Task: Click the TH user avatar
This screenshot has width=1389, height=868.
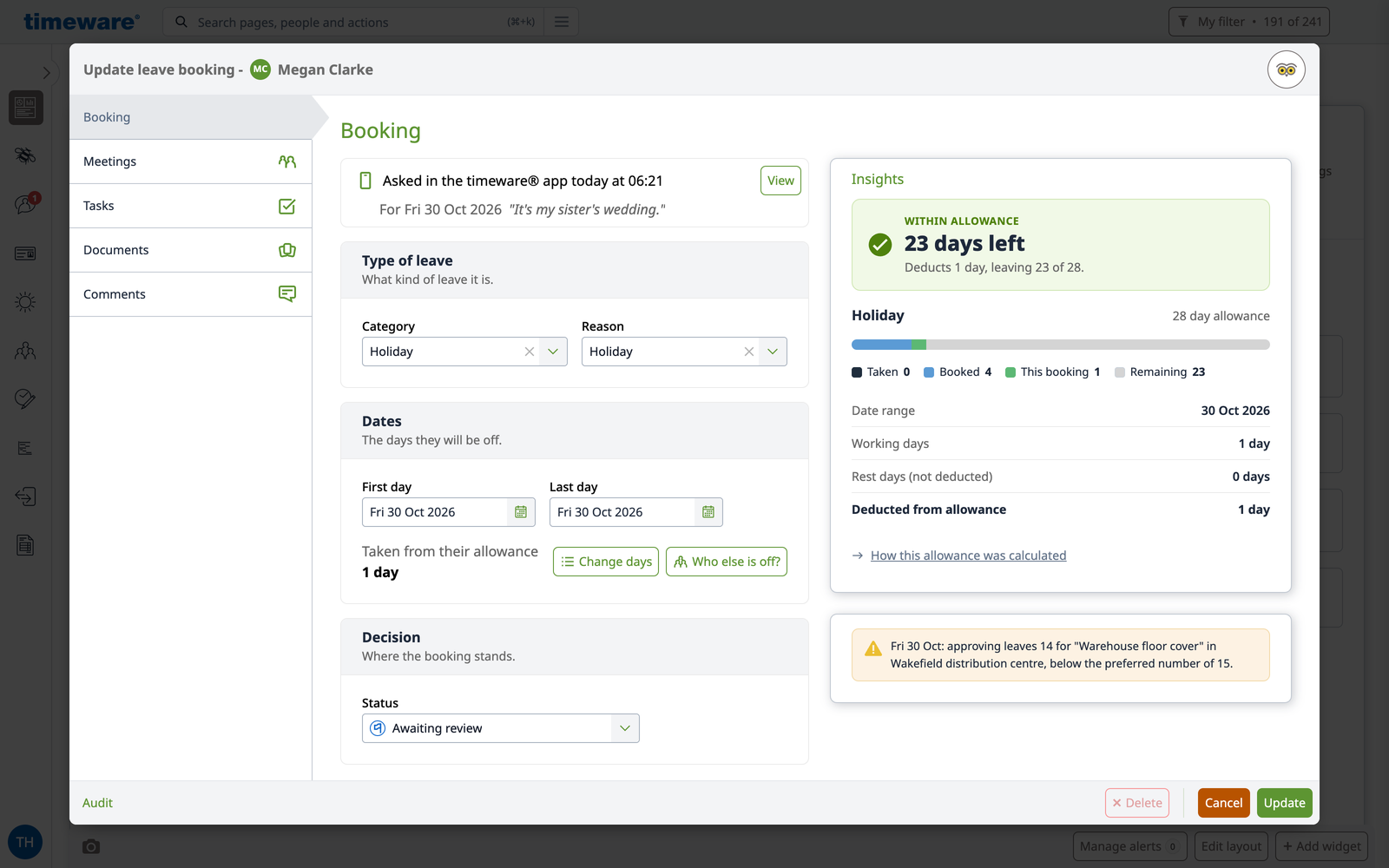Action: [x=25, y=842]
